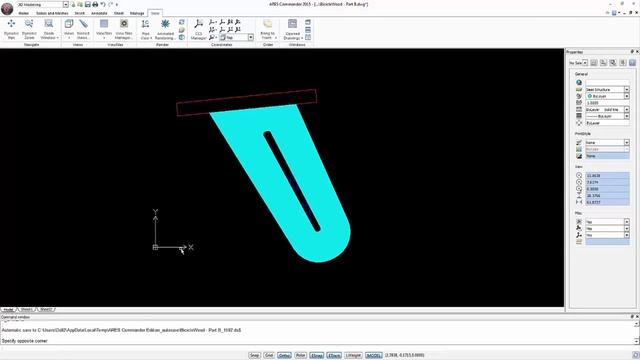Viewport: 640px width, 360px height.
Task: Expand the first Misc Yes dropdown
Action: 627,222
